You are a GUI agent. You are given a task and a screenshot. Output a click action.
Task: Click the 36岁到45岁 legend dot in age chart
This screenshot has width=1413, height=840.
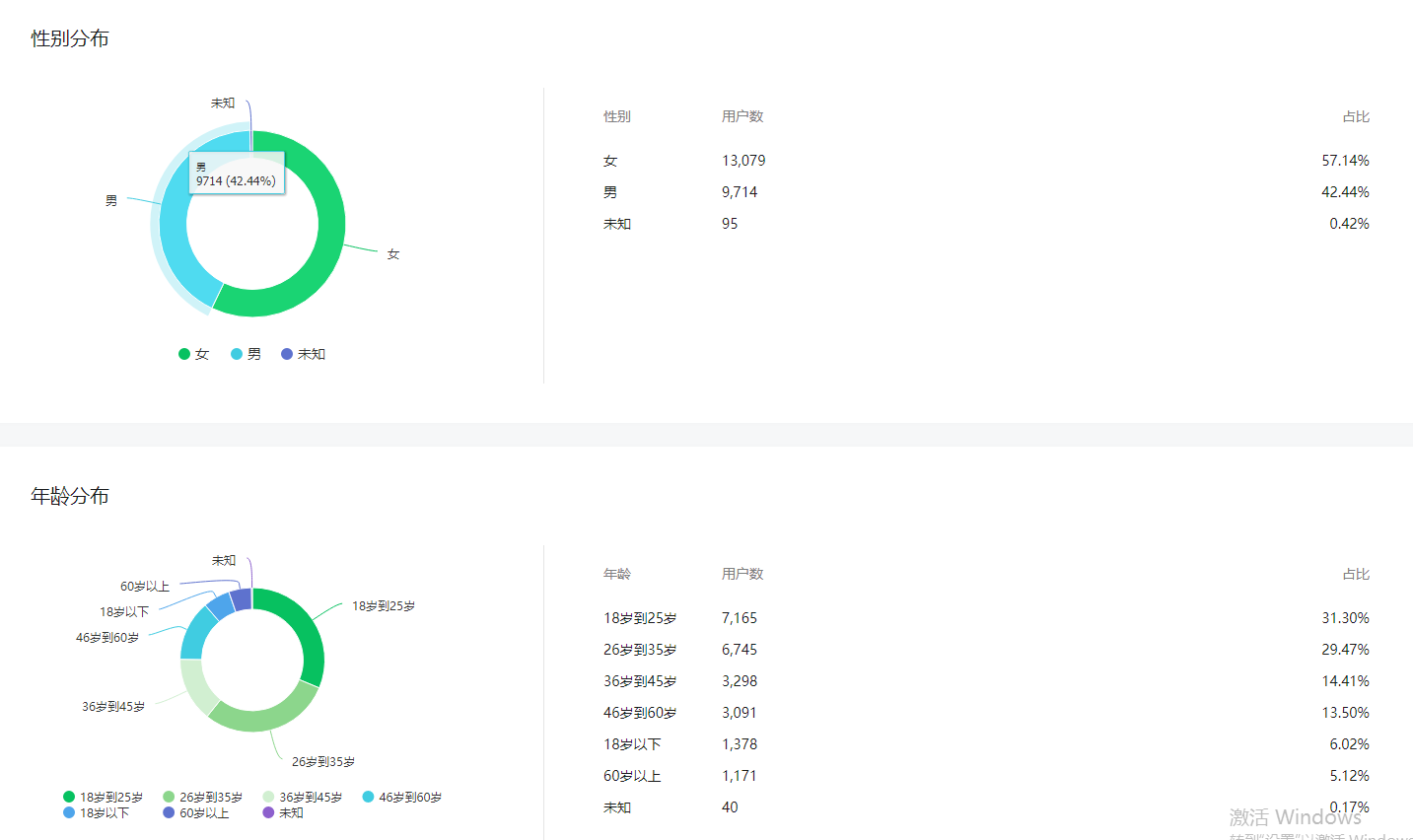(x=268, y=797)
